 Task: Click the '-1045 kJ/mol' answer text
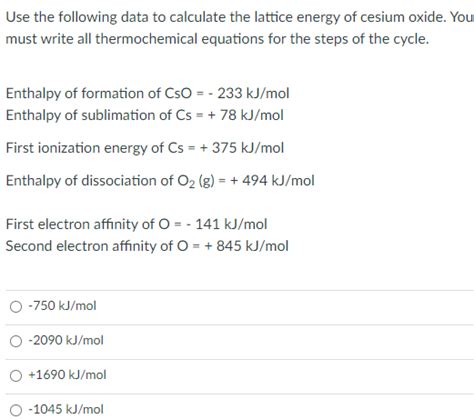coord(66,409)
